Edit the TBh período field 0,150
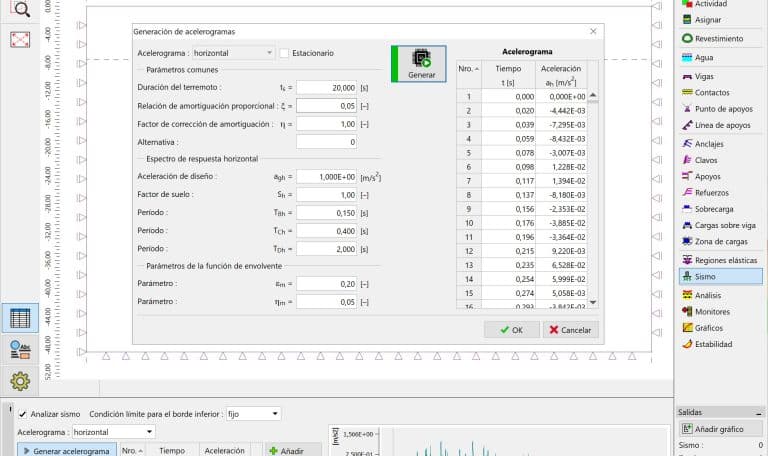The image size is (768, 456). [x=327, y=213]
